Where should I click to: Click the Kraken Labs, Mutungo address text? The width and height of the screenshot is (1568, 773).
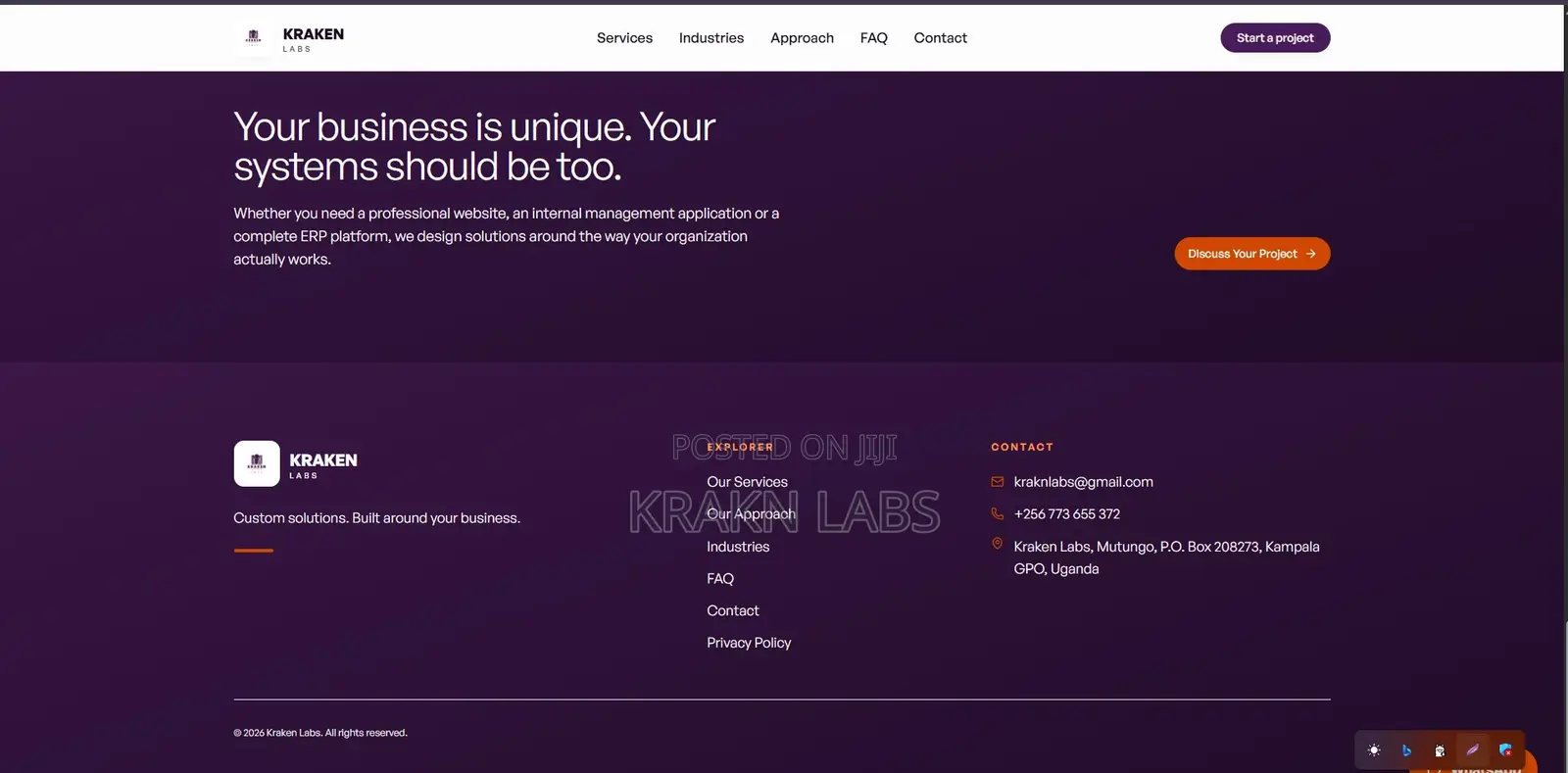1166,557
